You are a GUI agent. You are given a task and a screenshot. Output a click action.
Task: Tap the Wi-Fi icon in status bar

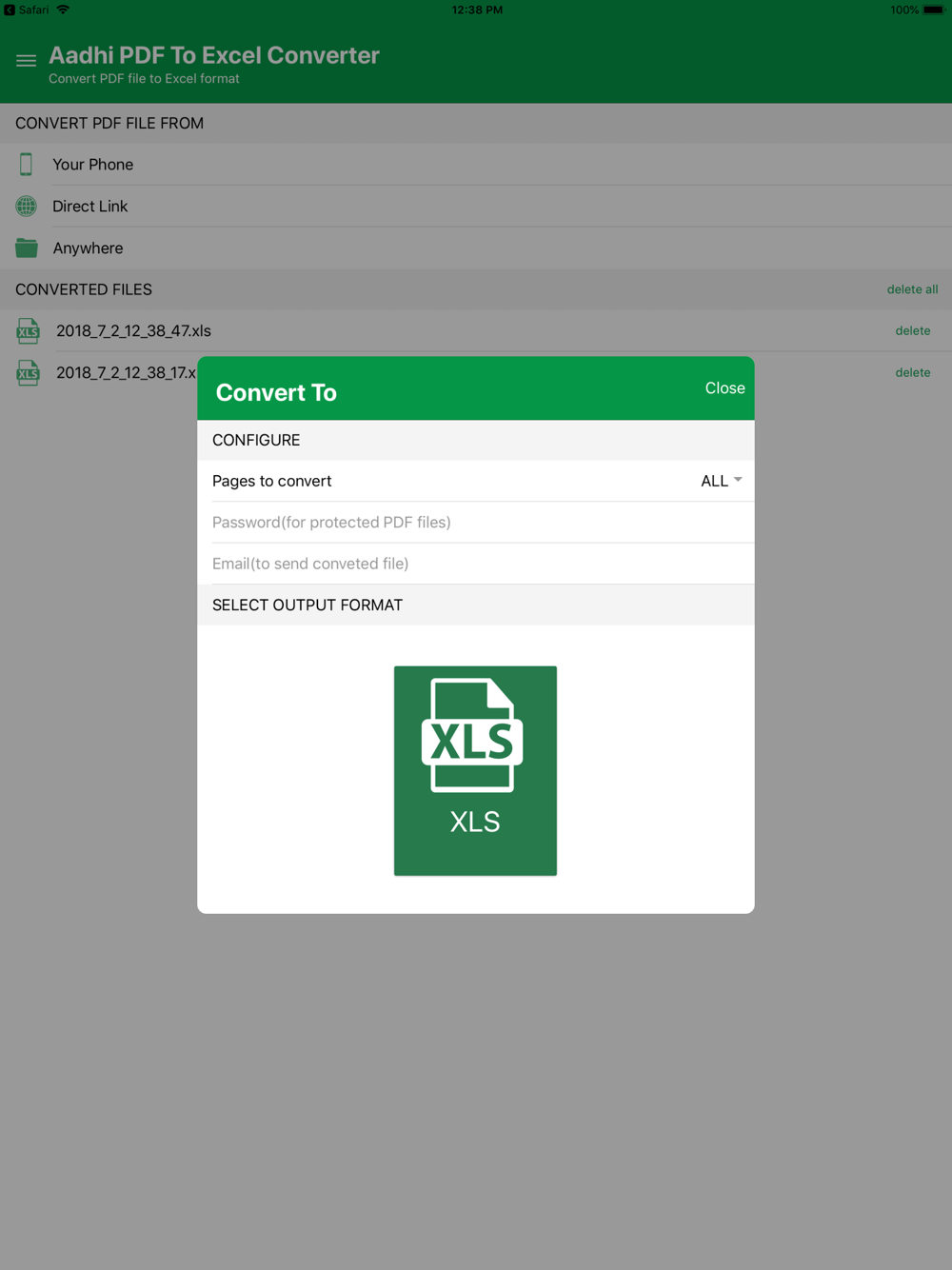click(x=63, y=10)
